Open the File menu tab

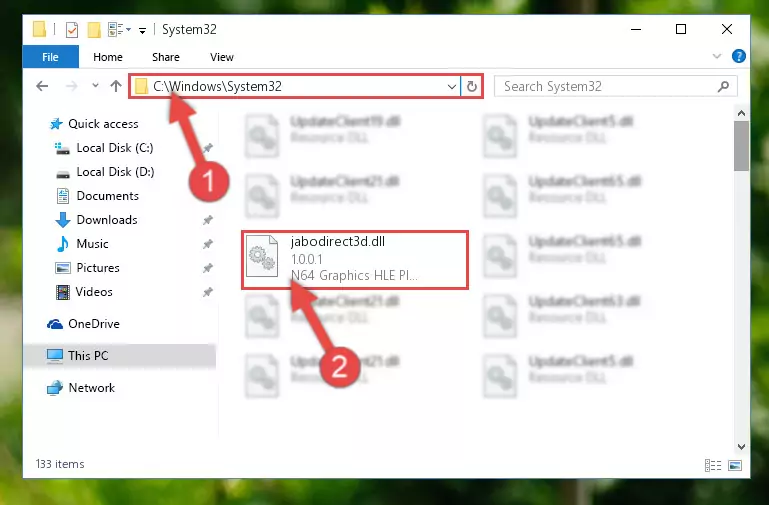coord(51,57)
